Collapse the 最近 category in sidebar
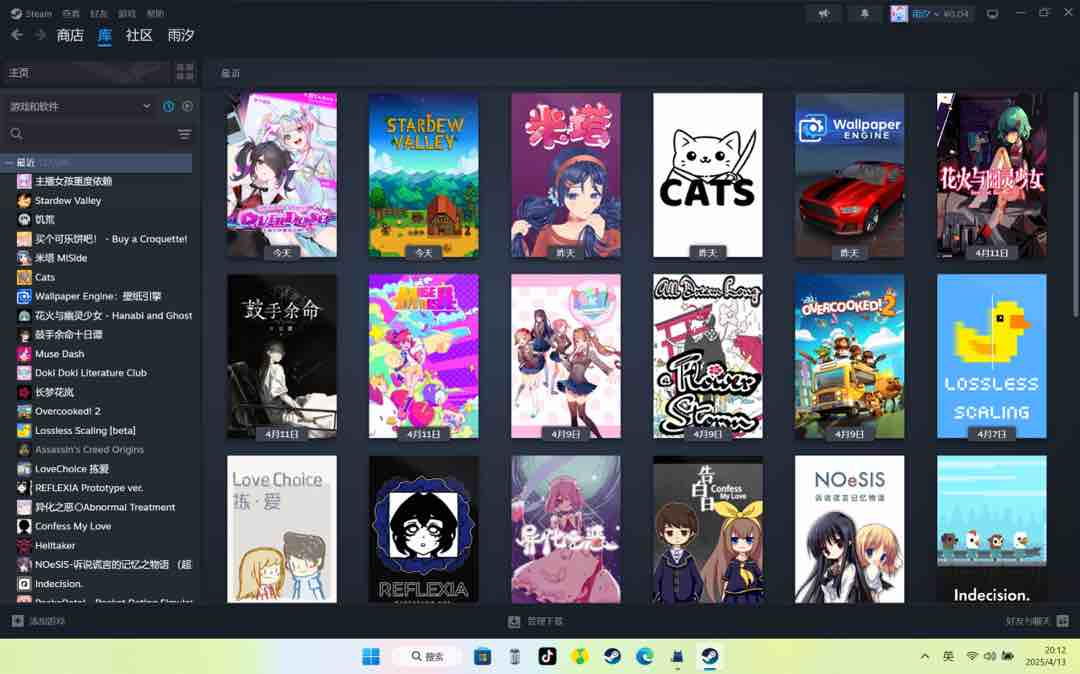This screenshot has width=1080, height=674. pyautogui.click(x=9, y=162)
